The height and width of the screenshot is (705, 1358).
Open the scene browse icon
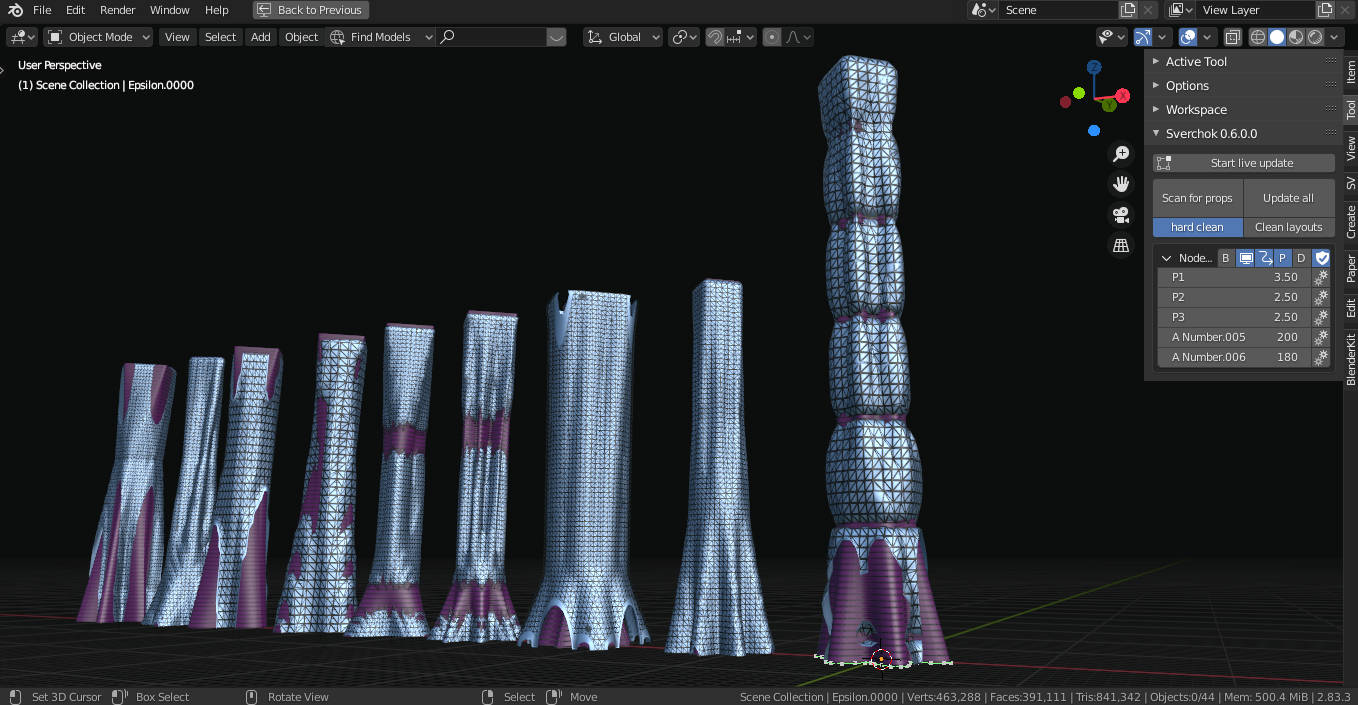(984, 10)
